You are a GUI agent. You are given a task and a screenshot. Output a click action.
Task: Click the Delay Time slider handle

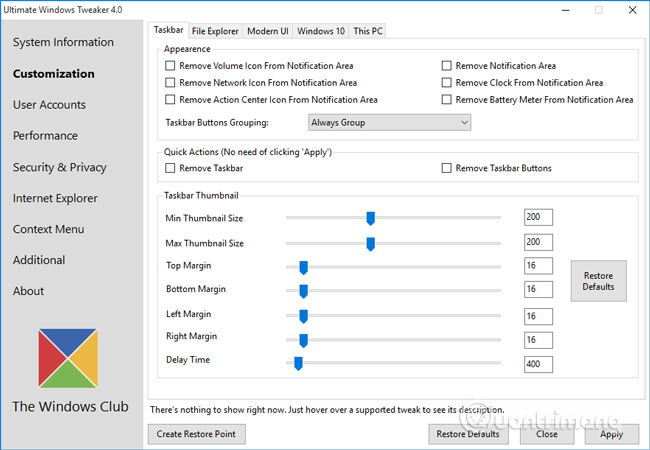[x=298, y=364]
